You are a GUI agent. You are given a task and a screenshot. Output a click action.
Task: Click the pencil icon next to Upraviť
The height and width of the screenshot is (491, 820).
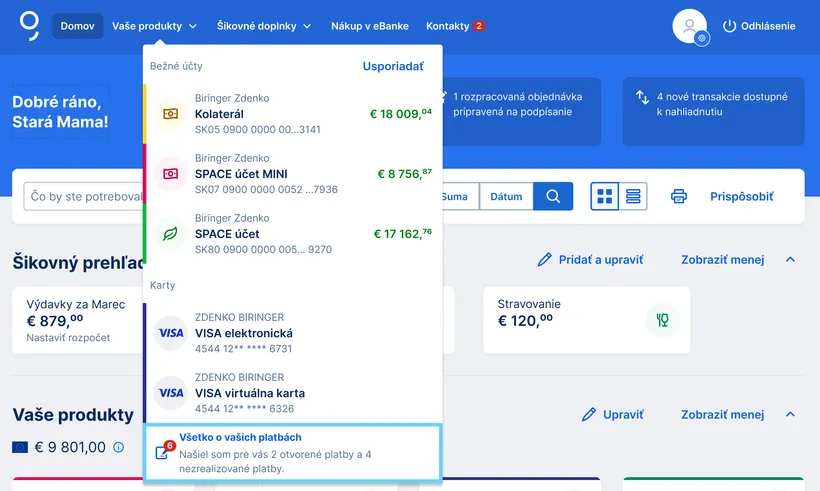[589, 414]
